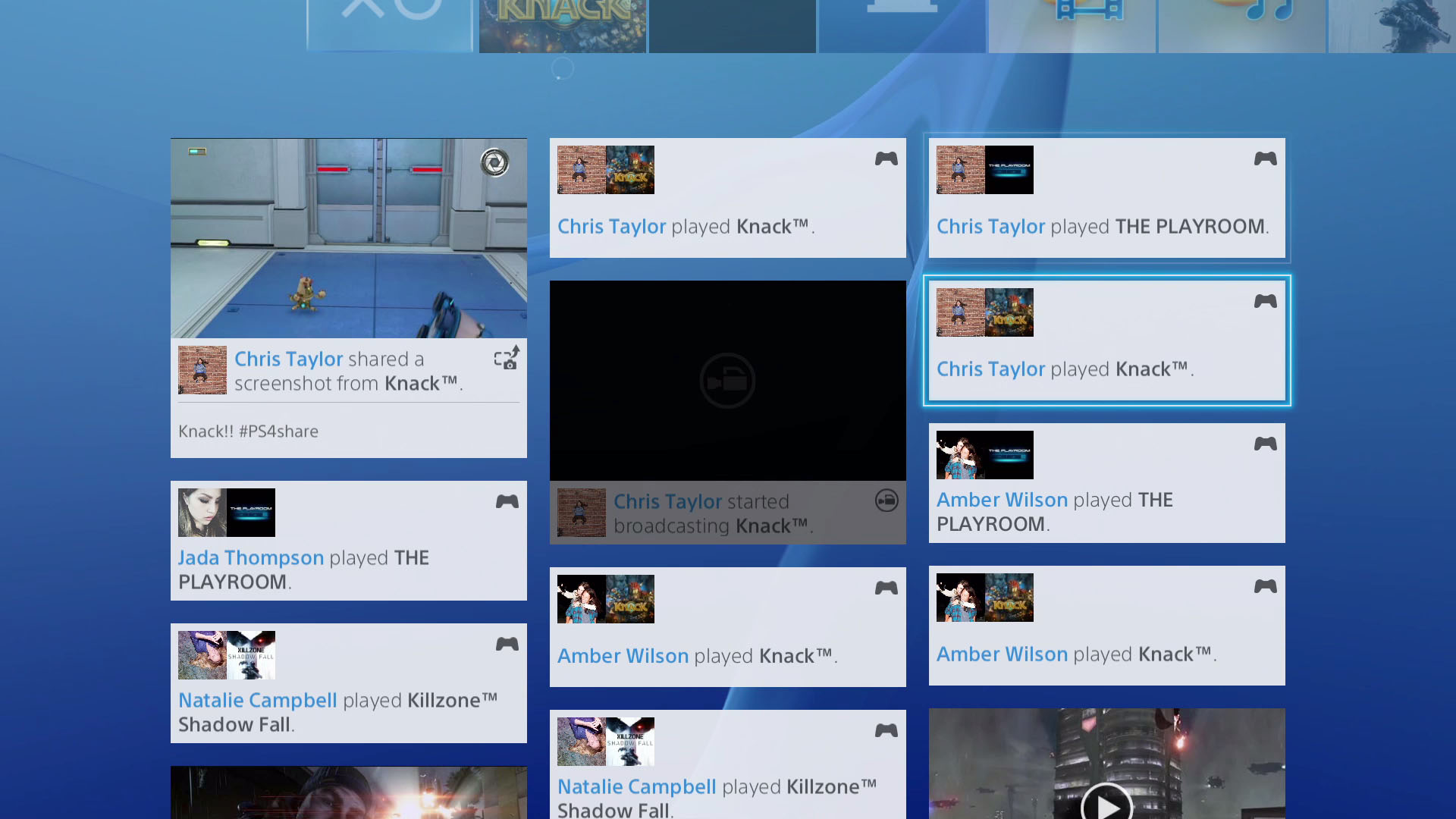Screen dimensions: 1456x819
Task: Open Natalie Campbell's avatar on middle-column Killzone card
Action: pyautogui.click(x=582, y=742)
